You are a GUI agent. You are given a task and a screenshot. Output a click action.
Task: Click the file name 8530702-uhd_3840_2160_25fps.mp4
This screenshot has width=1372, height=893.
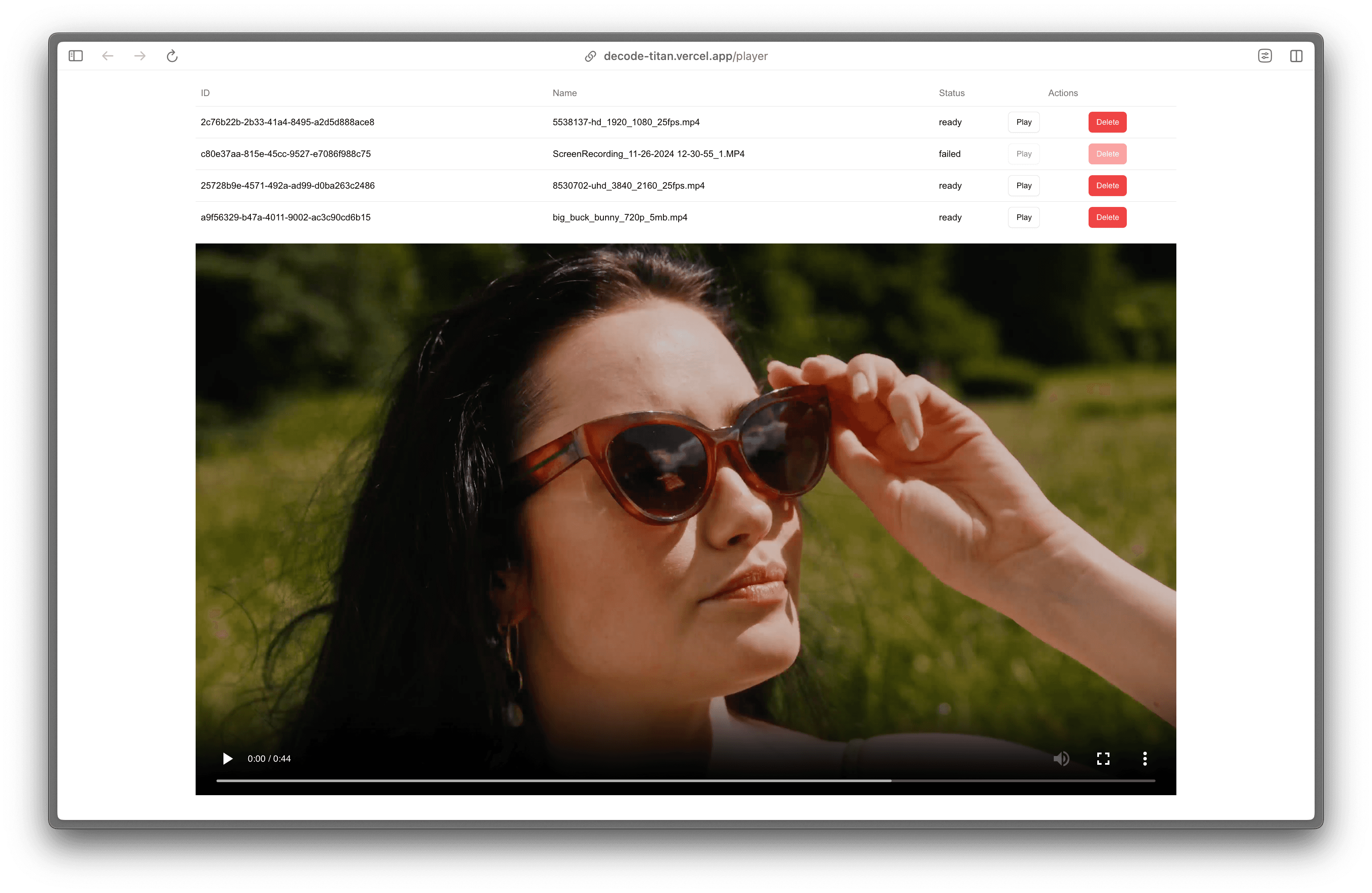(x=628, y=186)
